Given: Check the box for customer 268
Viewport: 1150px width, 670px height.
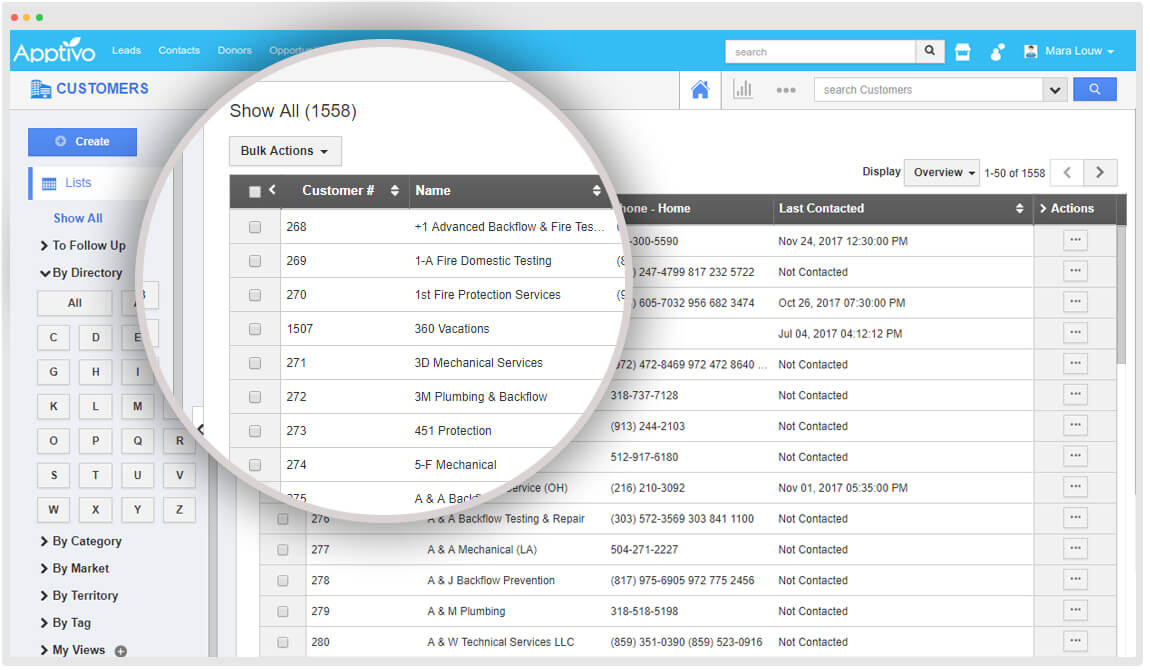Looking at the screenshot, I should (255, 227).
